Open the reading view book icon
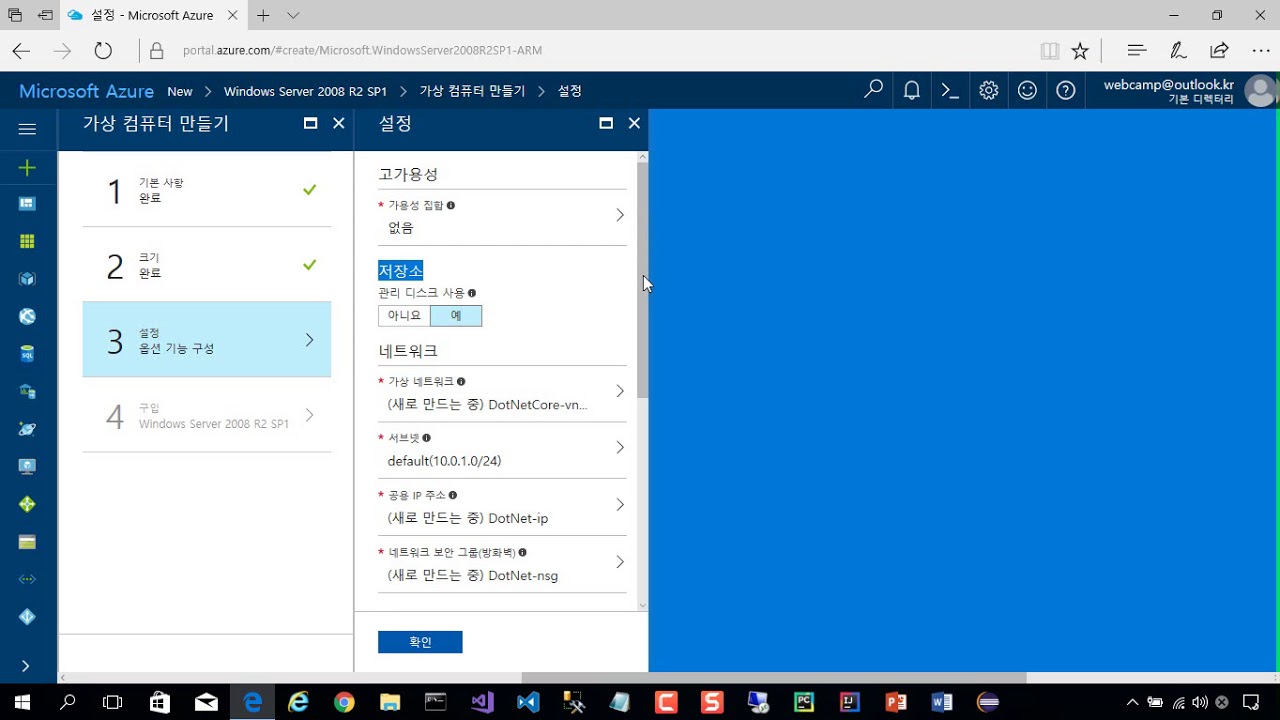 pyautogui.click(x=1049, y=50)
